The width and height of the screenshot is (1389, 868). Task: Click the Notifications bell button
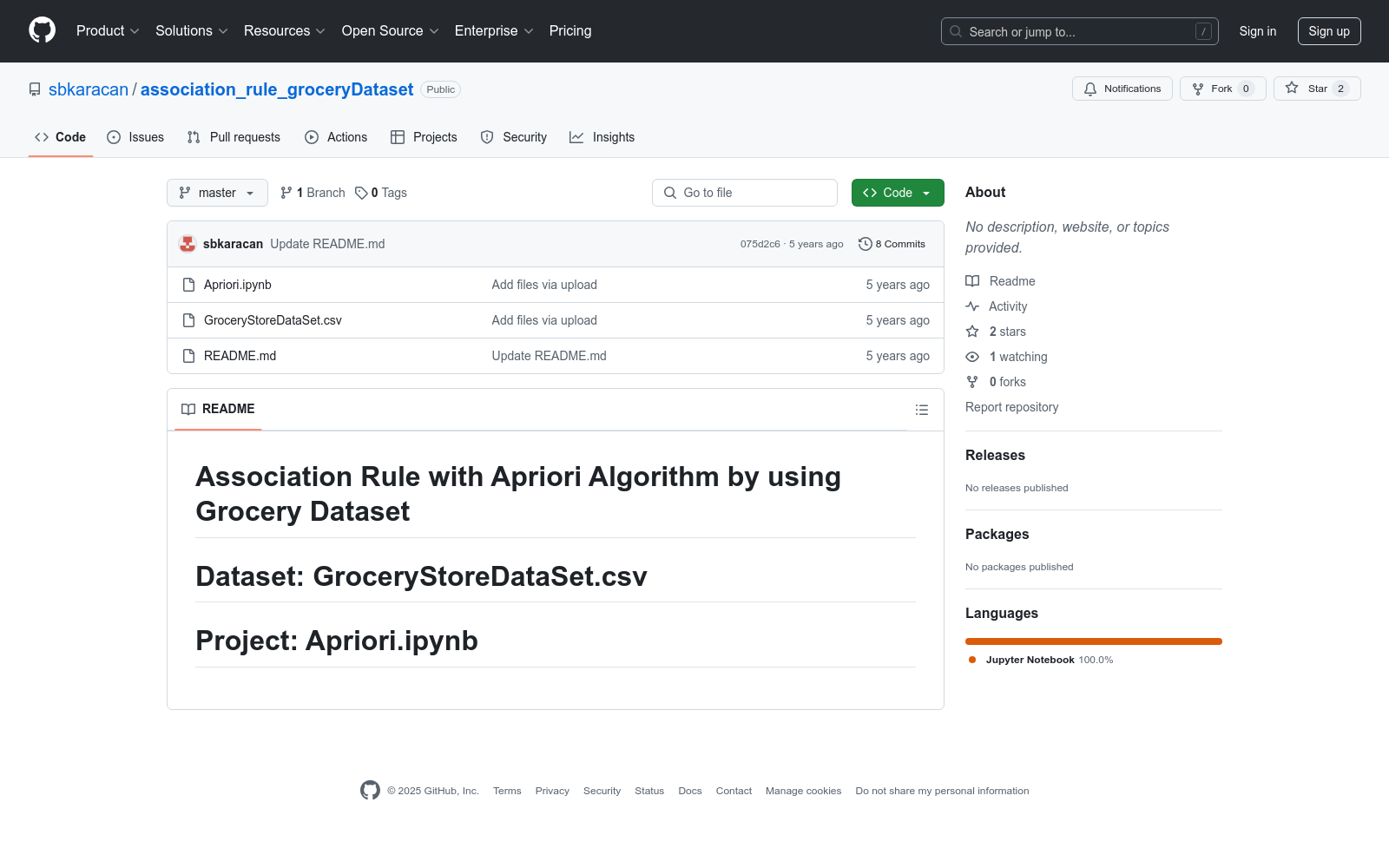(1122, 89)
